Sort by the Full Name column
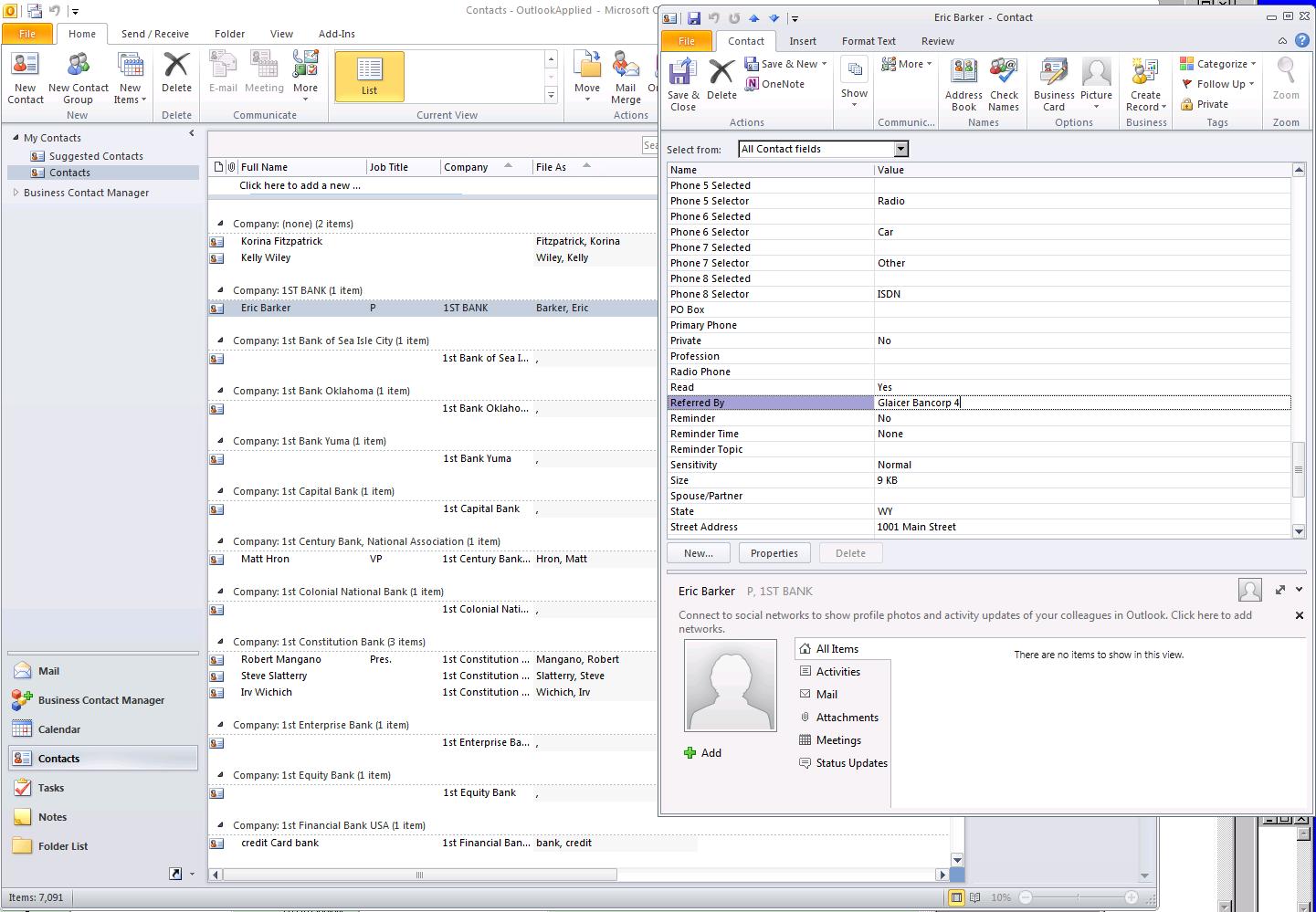1316x912 pixels. pyautogui.click(x=301, y=167)
